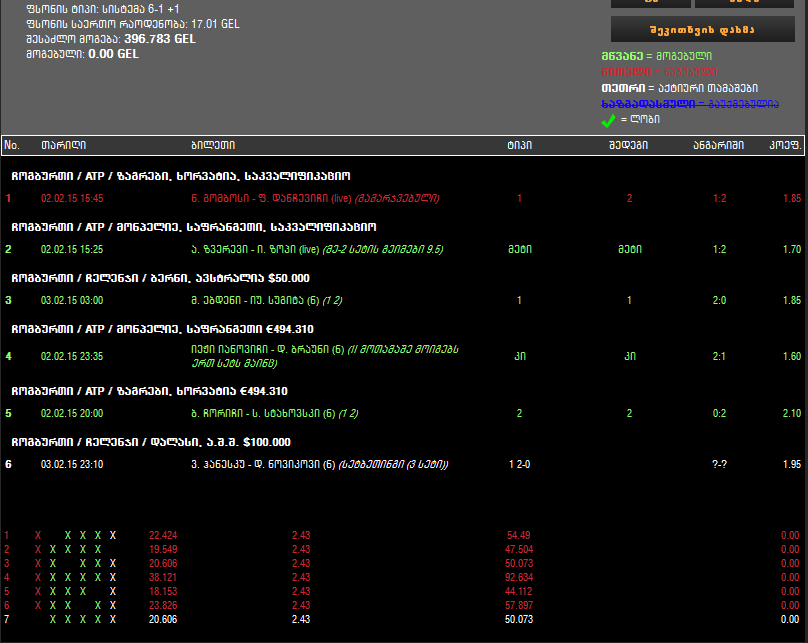This screenshot has width=808, height=643.
Task: Click the ბილეთი column header
Action: tap(213, 145)
